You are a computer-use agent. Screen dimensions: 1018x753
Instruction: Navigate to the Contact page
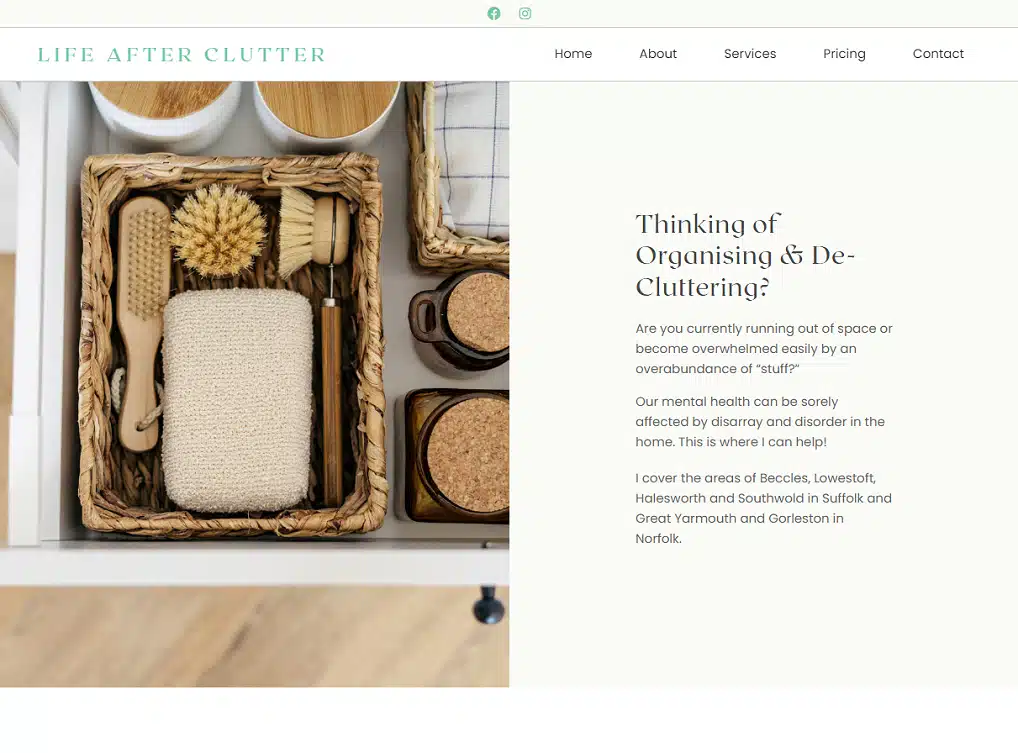938,54
